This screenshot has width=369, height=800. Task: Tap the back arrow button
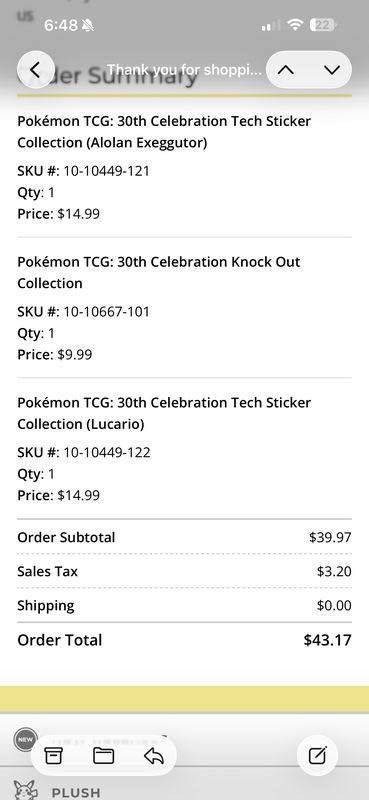coord(35,70)
